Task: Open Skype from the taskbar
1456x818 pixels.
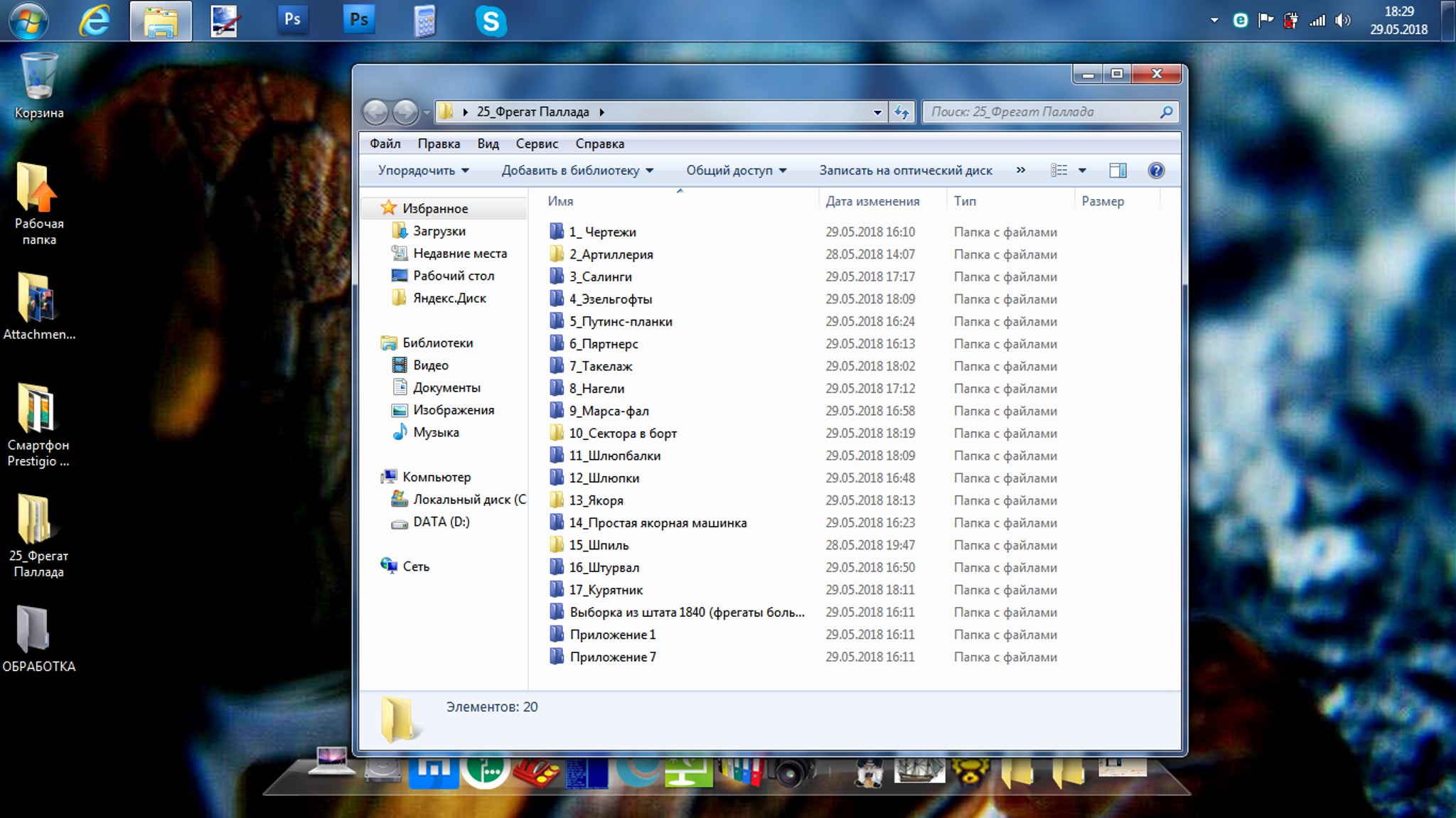Action: (x=491, y=21)
